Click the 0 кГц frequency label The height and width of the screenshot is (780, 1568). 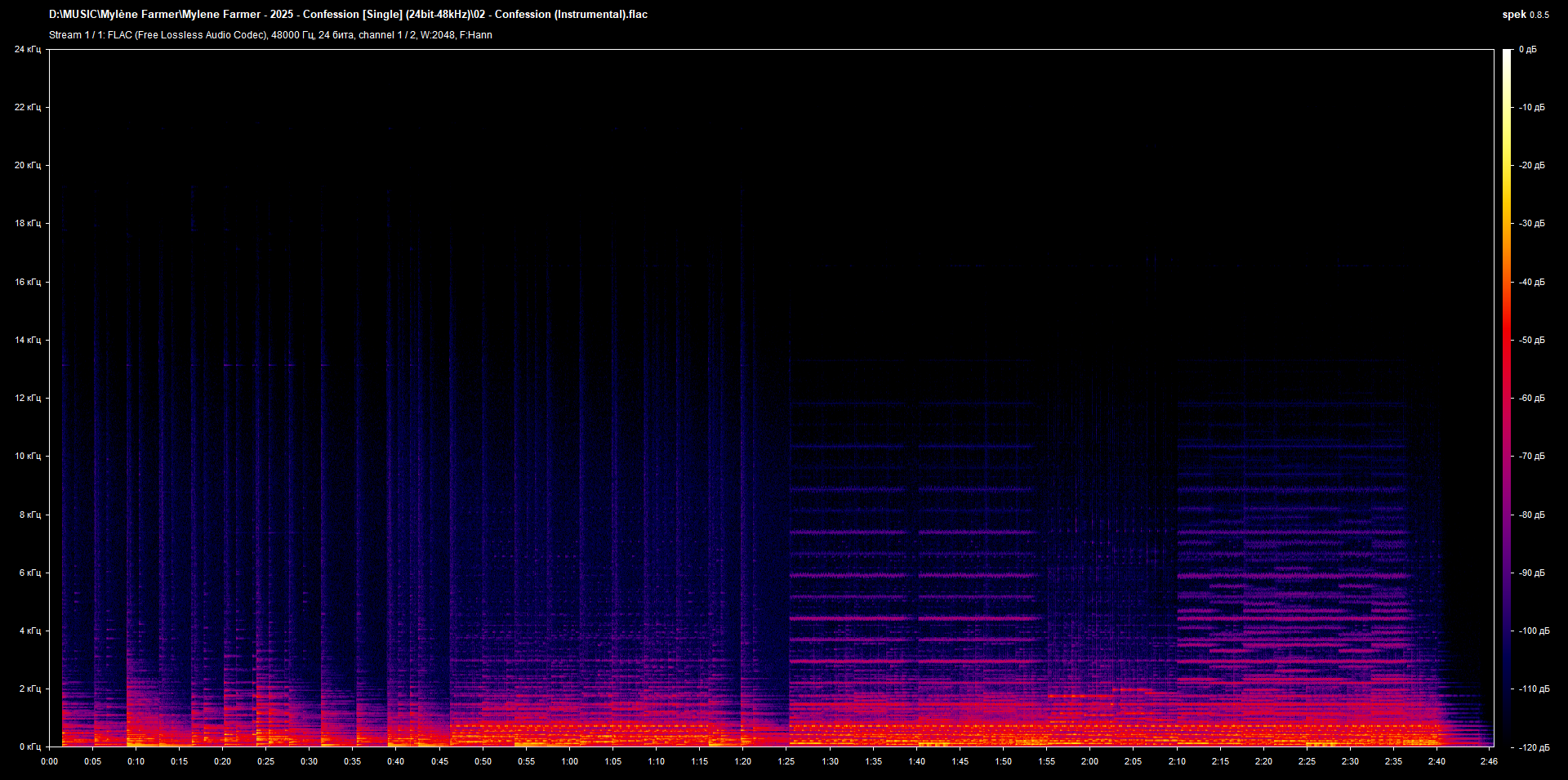[x=31, y=746]
